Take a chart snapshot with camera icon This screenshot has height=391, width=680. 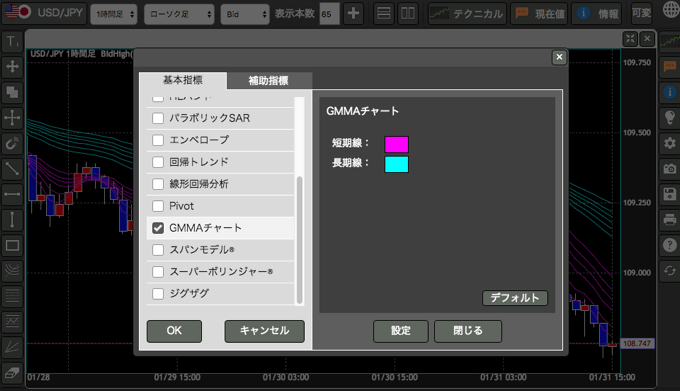click(670, 169)
